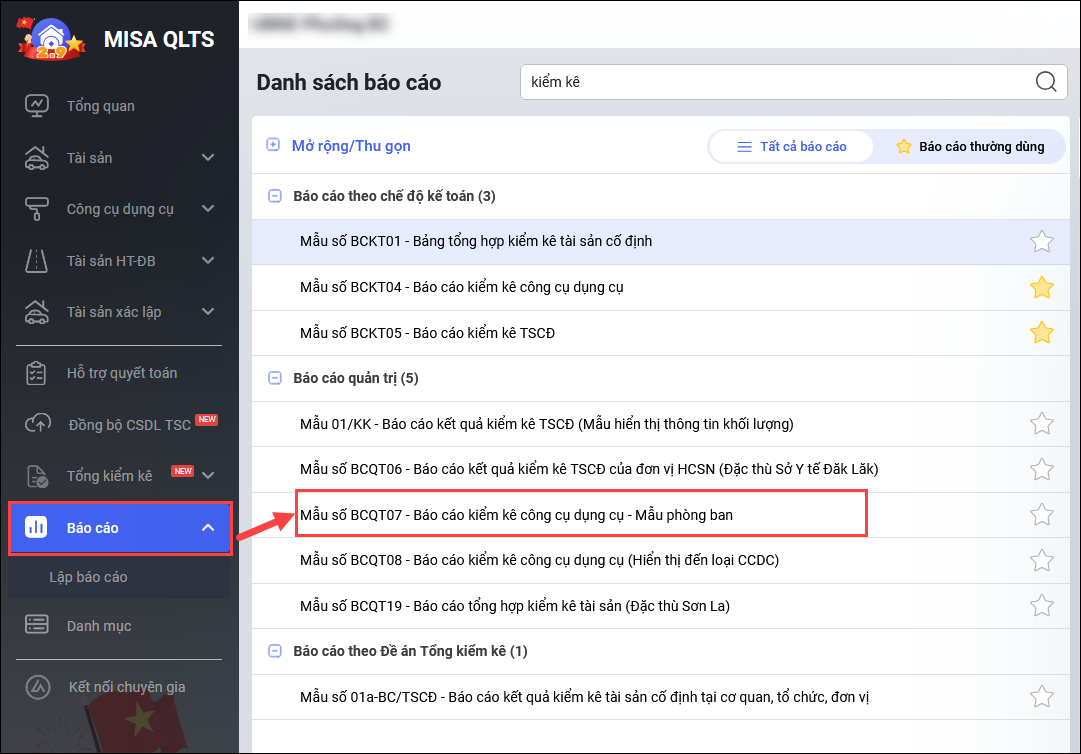This screenshot has height=754, width=1081.
Task: Click the Mở rộng/Thu gọn link
Action: point(351,145)
